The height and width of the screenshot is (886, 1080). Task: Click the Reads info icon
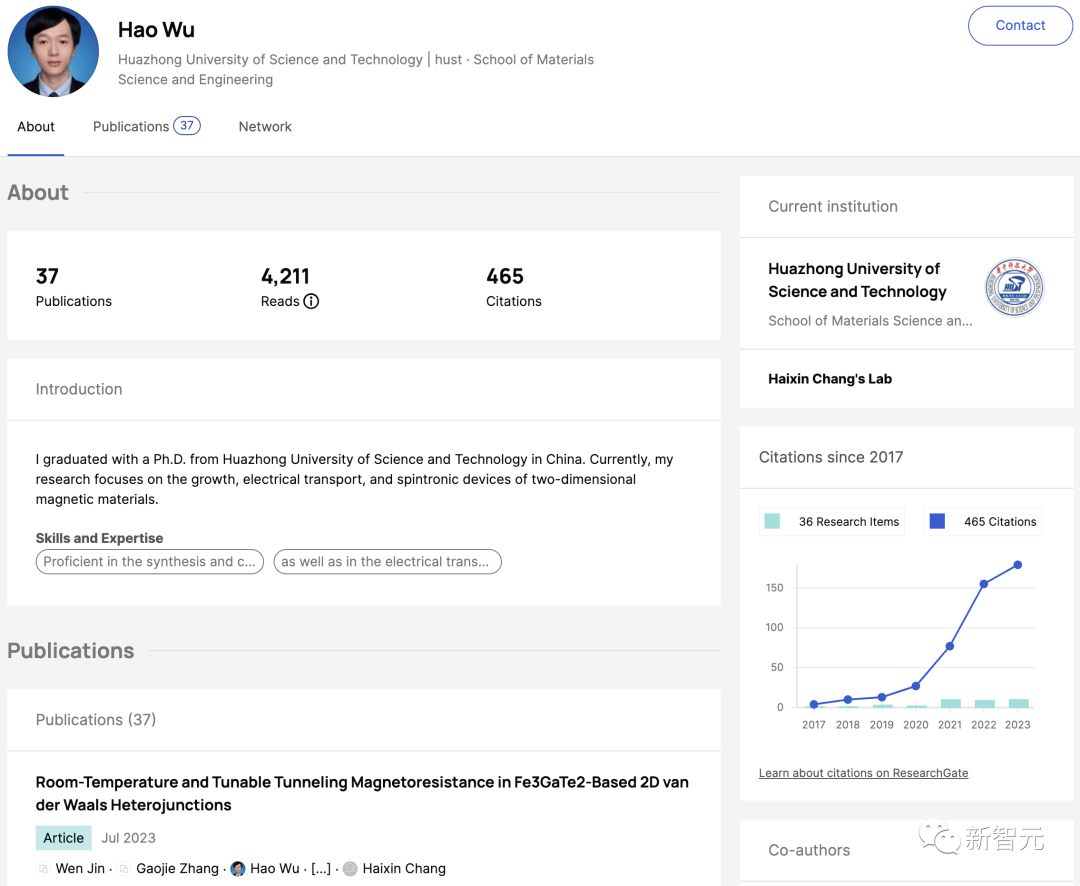click(x=311, y=301)
